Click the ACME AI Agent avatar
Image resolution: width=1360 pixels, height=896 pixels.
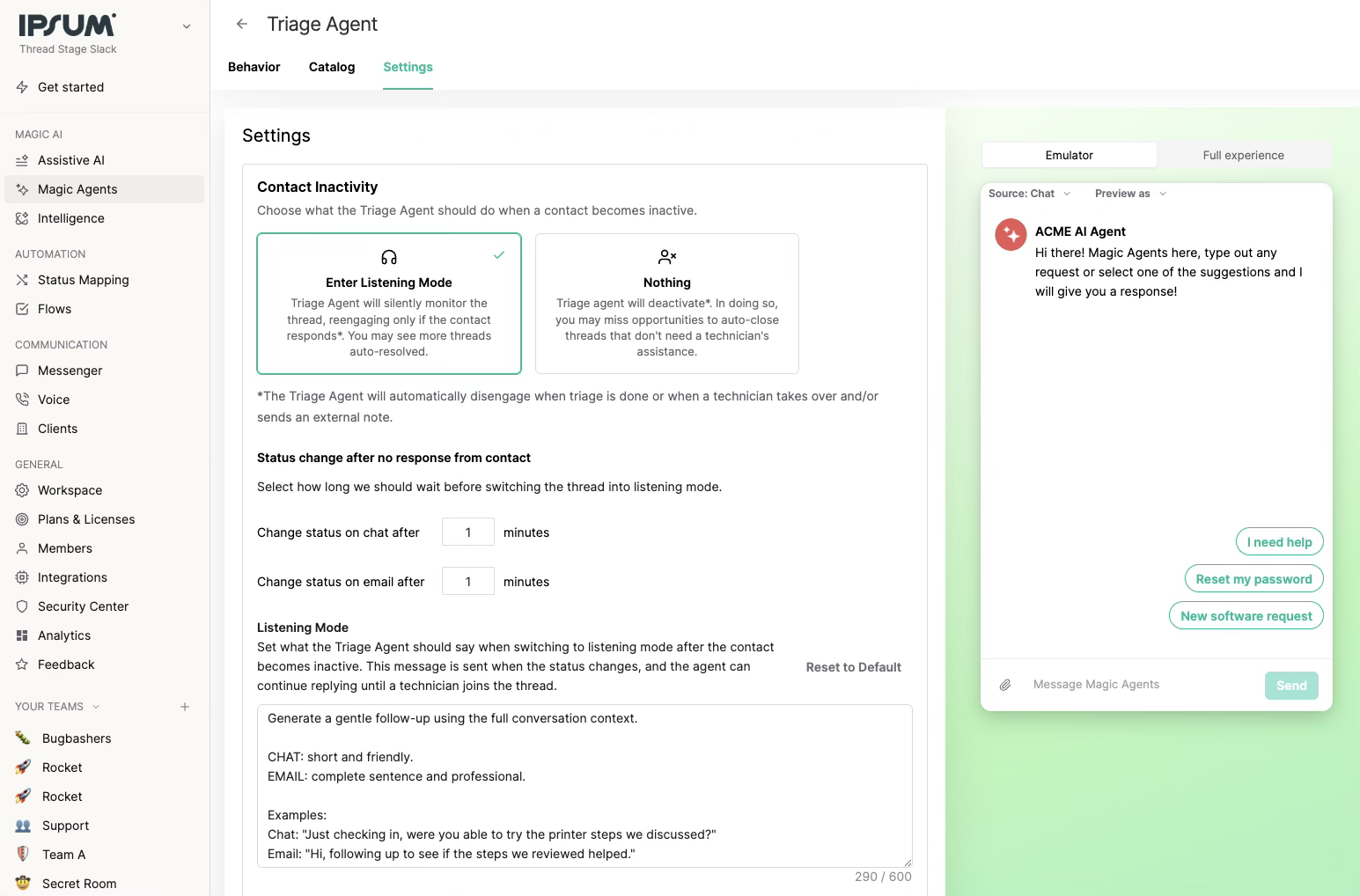point(1011,235)
